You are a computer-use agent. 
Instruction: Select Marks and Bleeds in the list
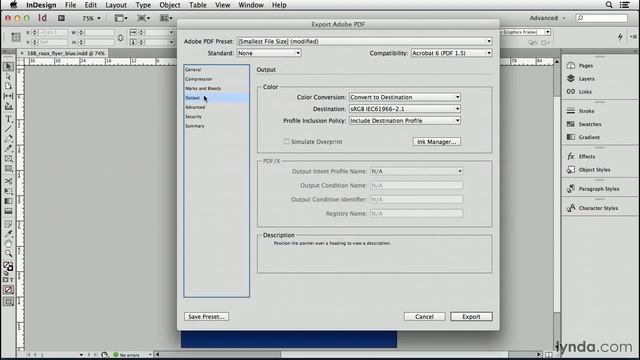tap(203, 89)
